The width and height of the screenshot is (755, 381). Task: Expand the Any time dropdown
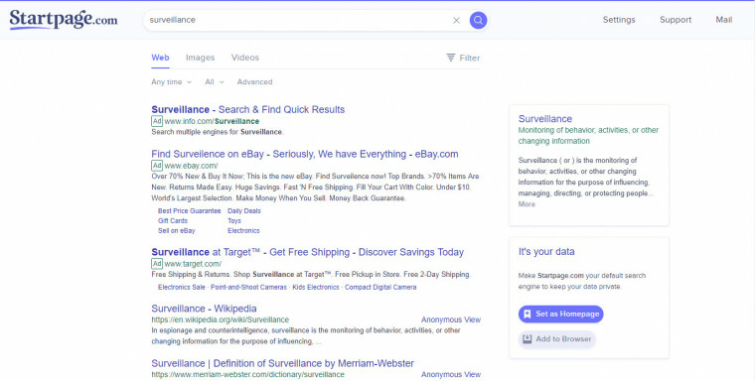(x=171, y=82)
